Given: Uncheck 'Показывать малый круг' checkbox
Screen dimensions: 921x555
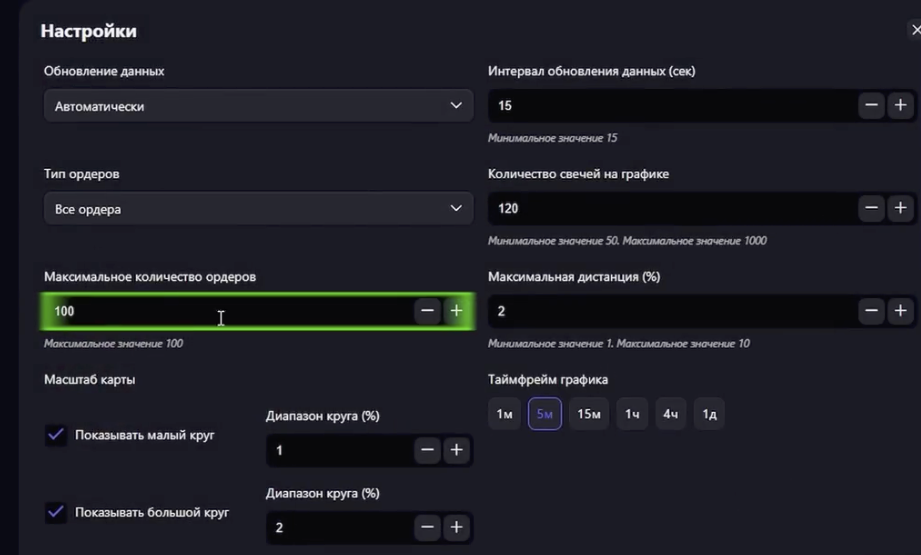Looking at the screenshot, I should point(56,435).
